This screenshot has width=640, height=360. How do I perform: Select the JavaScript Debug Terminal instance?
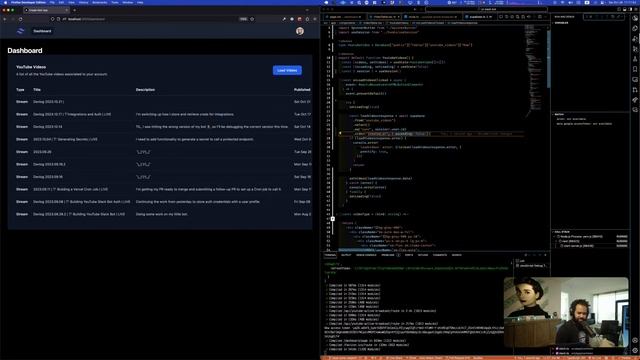pos(531,266)
